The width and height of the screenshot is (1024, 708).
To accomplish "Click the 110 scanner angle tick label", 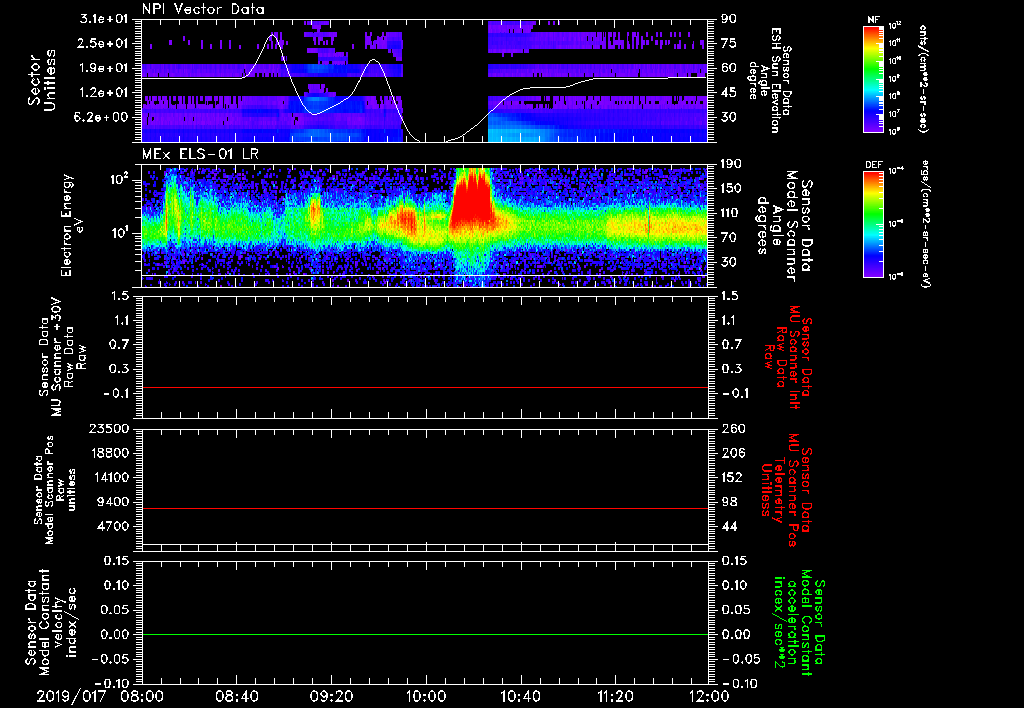I will pos(731,213).
